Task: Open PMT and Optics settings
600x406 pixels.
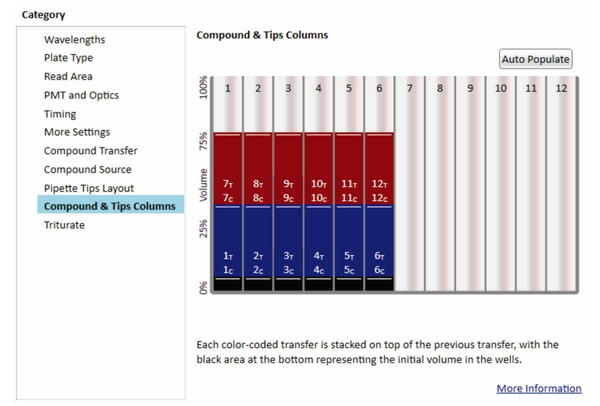Action: [81, 95]
